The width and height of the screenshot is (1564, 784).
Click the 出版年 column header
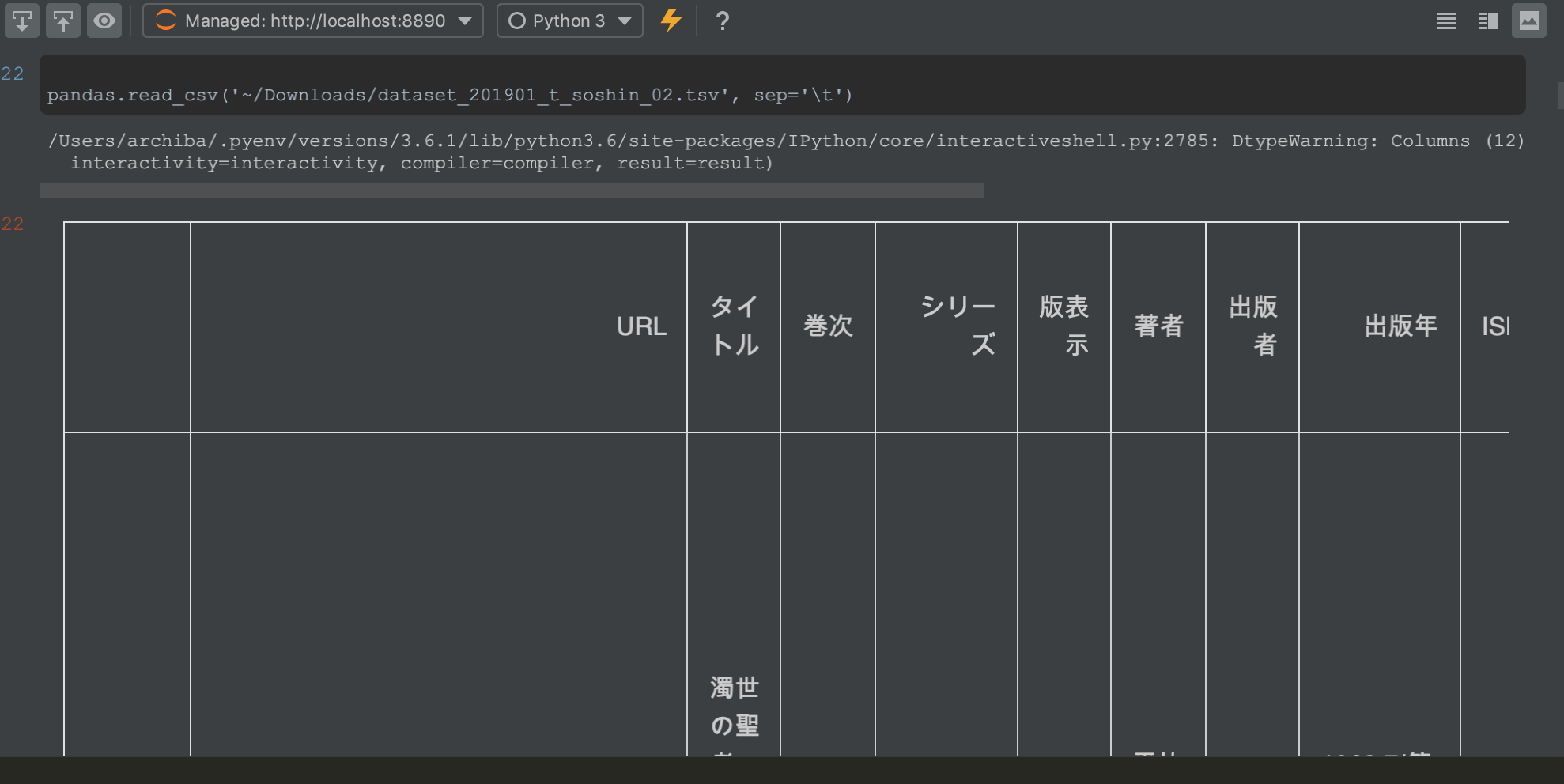pos(1380,326)
